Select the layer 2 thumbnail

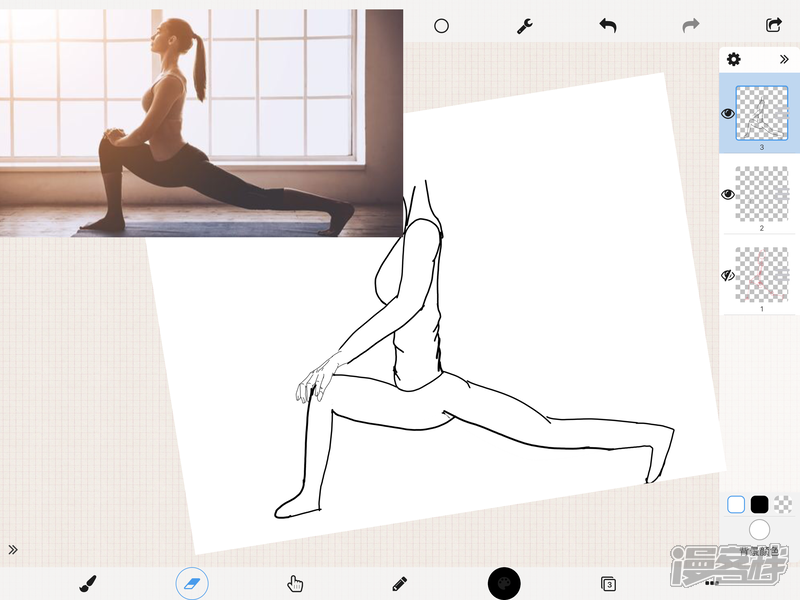pyautogui.click(x=762, y=195)
